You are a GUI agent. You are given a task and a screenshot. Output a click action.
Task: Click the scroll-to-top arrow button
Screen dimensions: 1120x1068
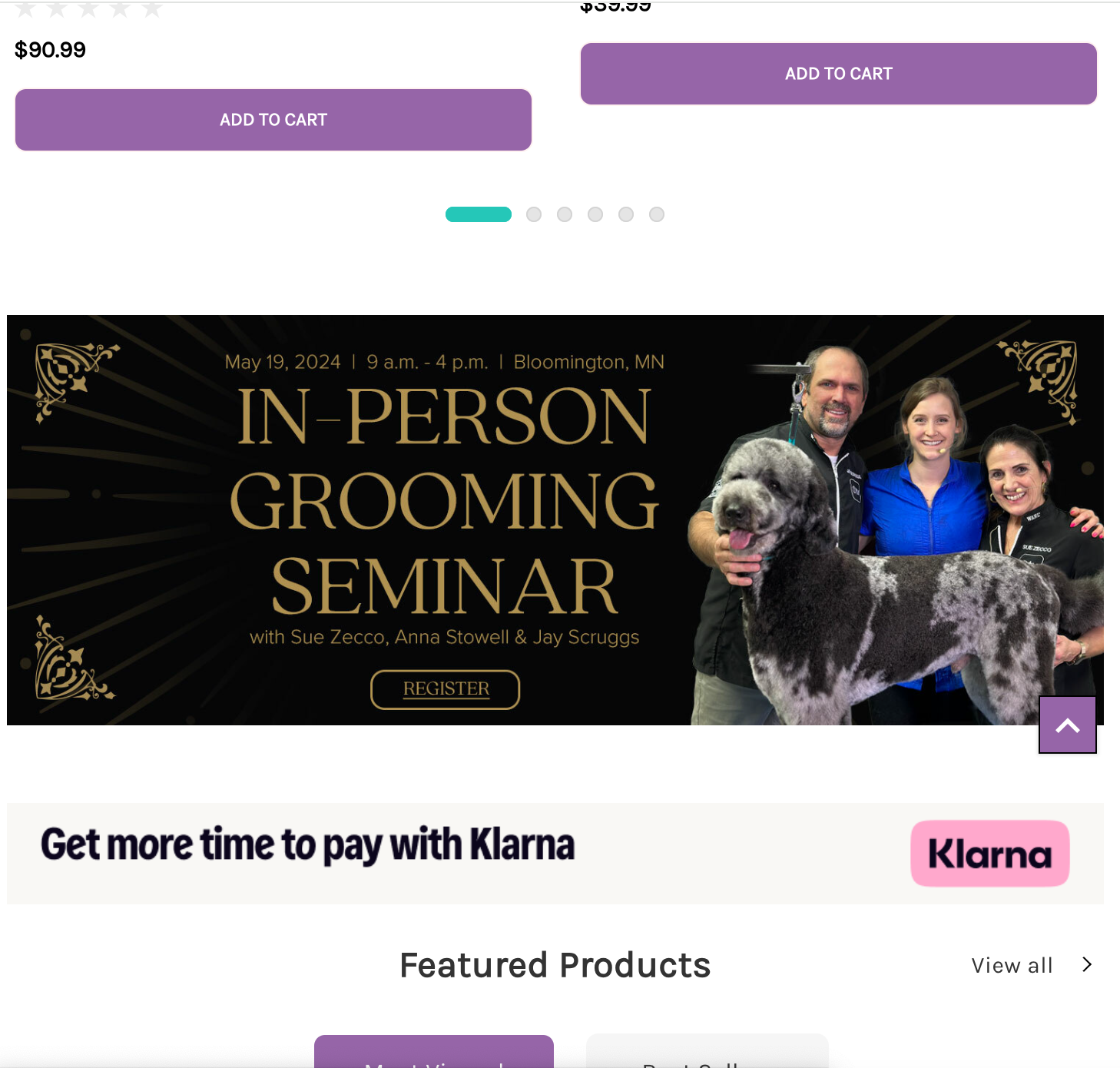click(1067, 725)
